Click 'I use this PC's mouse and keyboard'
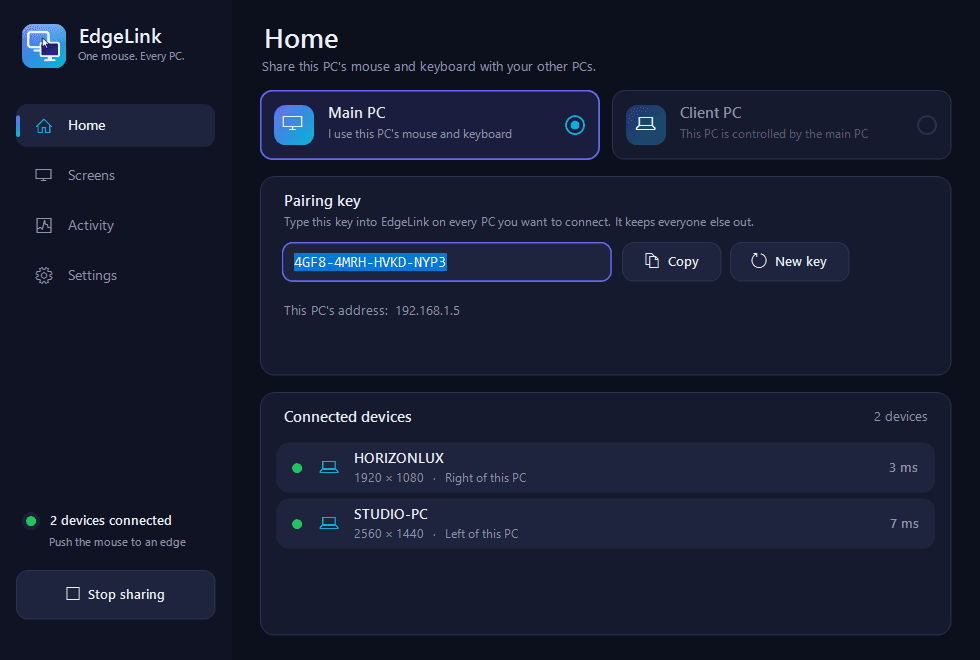980x660 pixels. click(x=420, y=134)
